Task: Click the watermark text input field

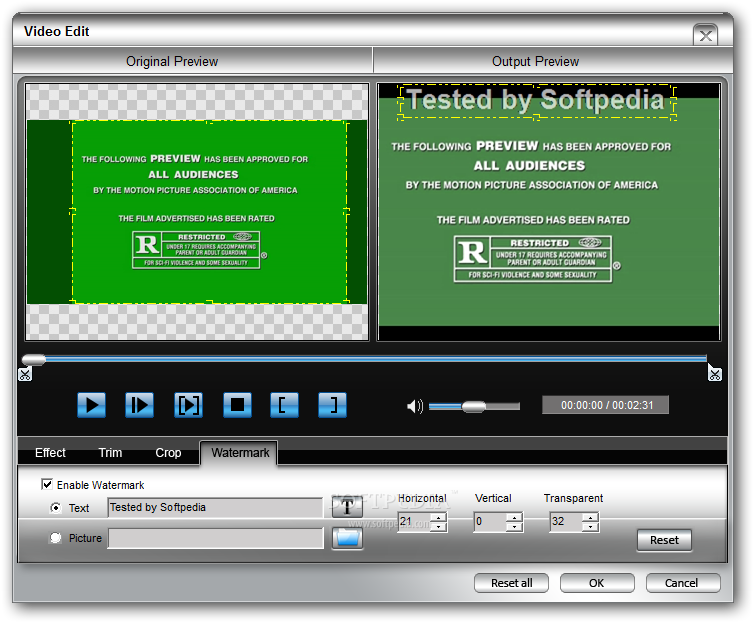Action: pos(215,508)
